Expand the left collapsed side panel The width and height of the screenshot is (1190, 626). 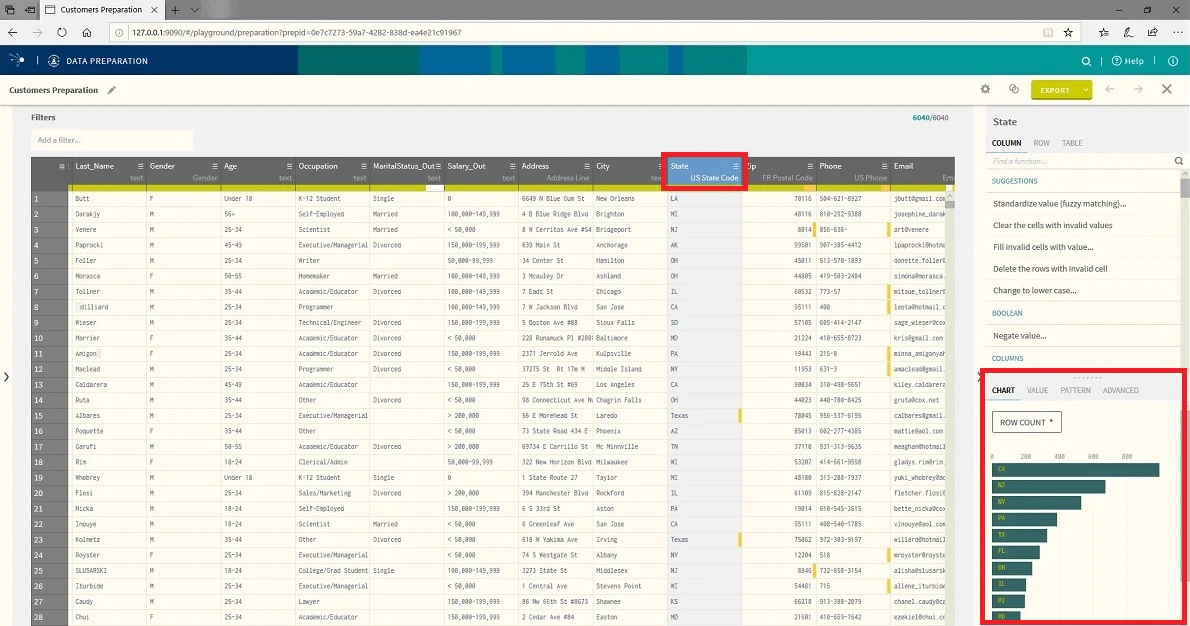tap(7, 376)
